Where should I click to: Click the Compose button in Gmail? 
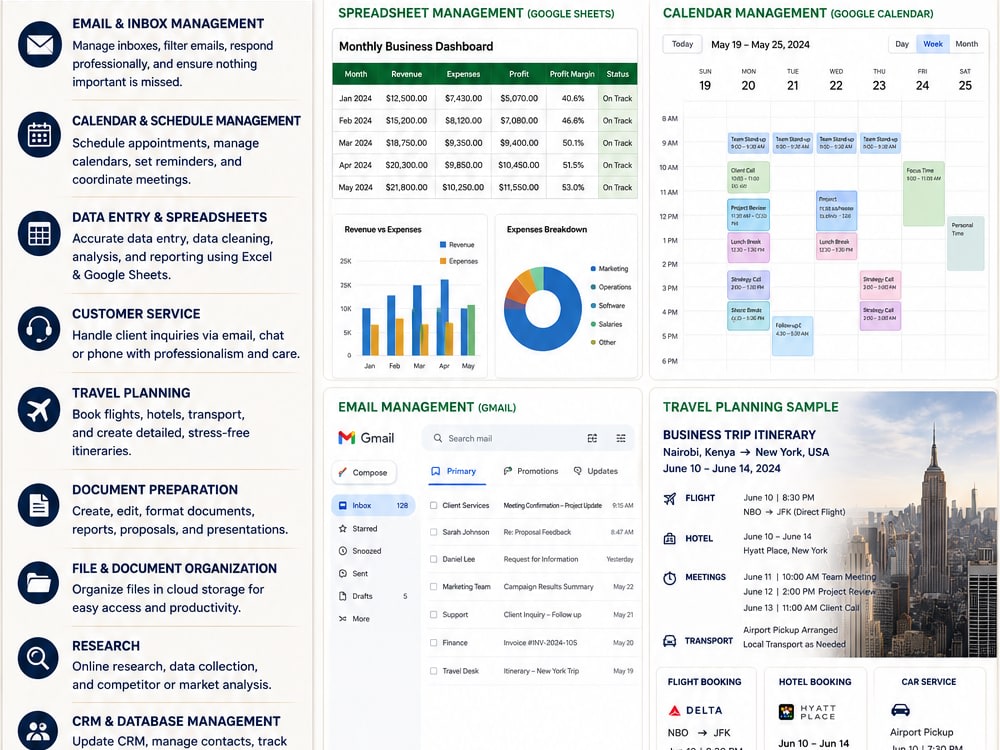point(364,473)
